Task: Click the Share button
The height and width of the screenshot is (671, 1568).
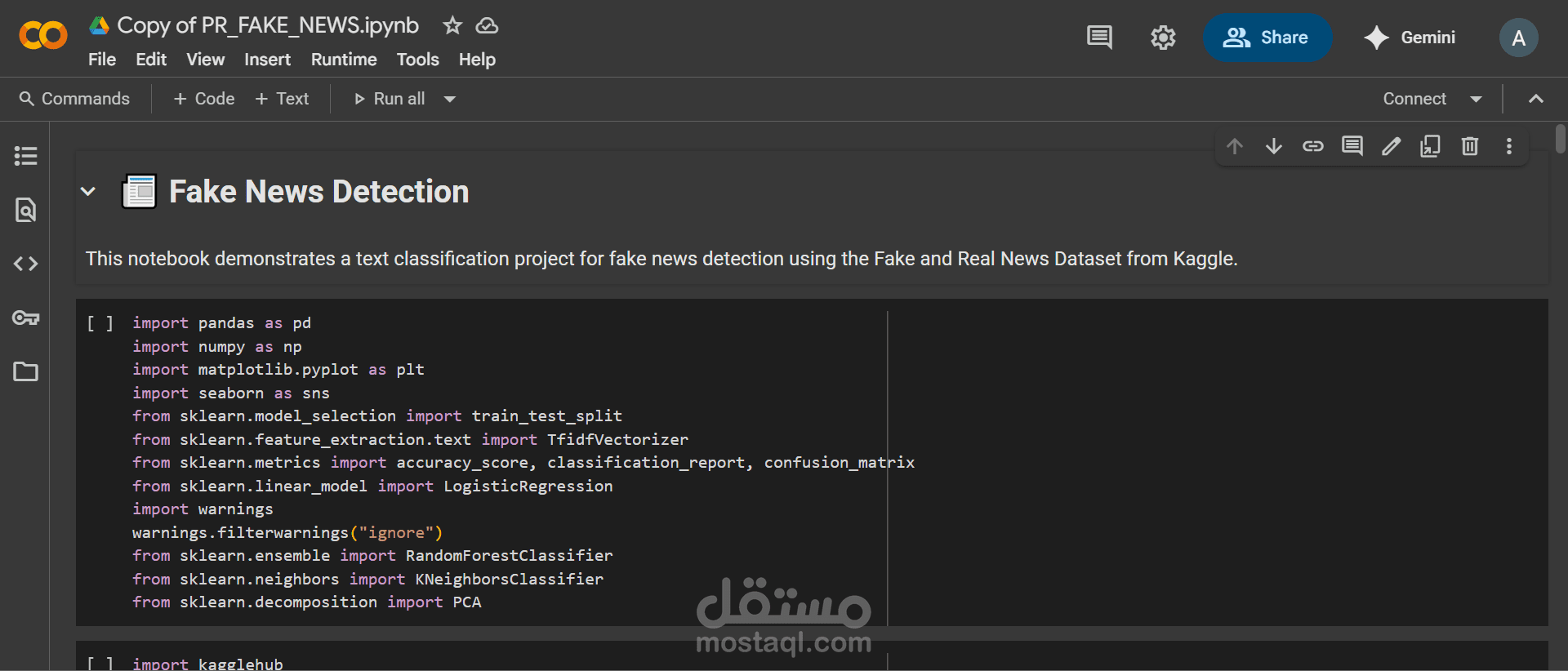Action: pos(1267,38)
